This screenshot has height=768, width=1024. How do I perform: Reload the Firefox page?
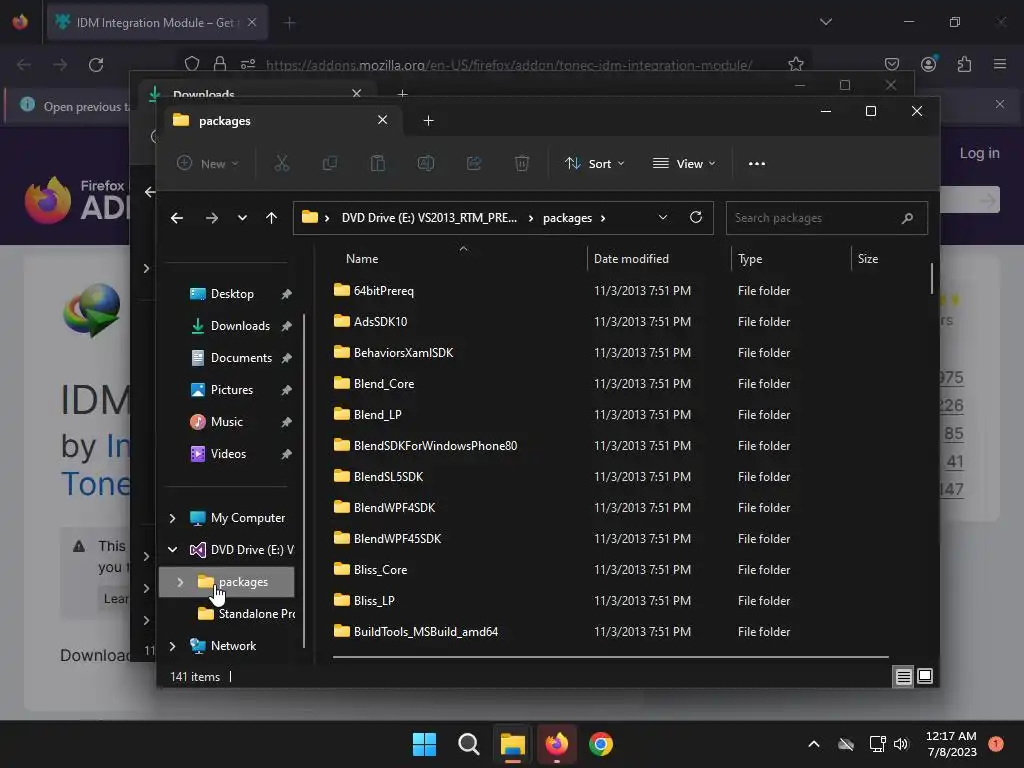click(x=96, y=65)
